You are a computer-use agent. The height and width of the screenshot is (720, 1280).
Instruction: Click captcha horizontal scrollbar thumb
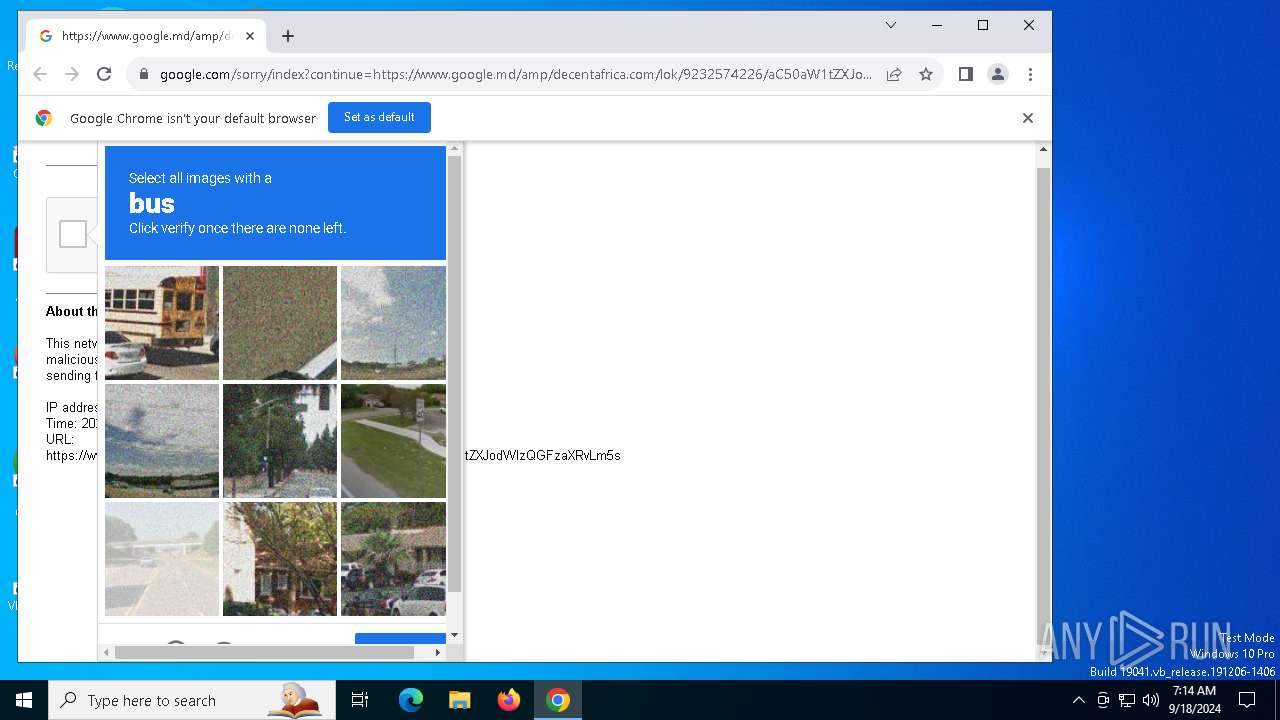[264, 652]
